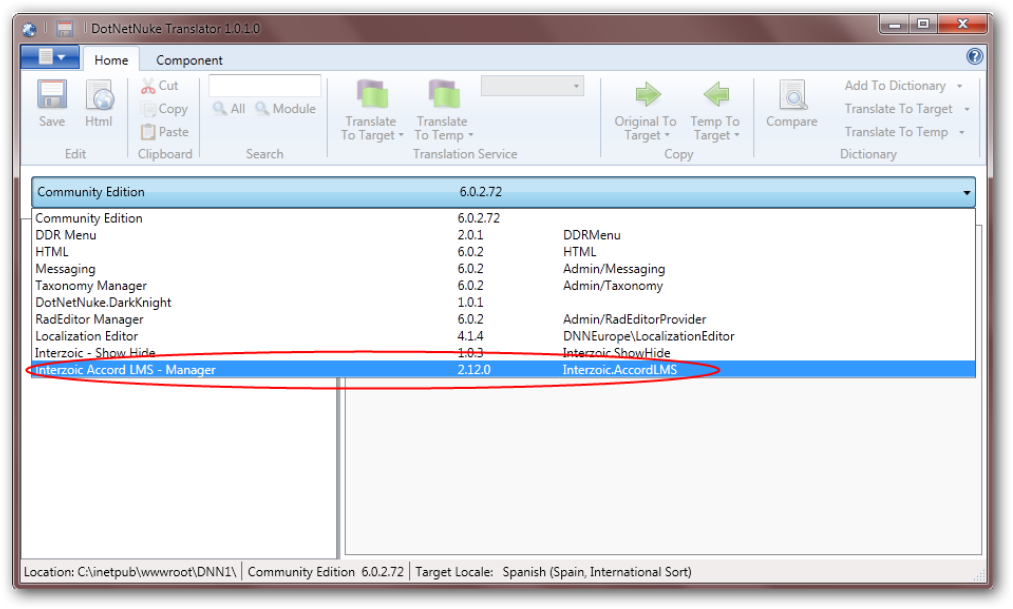Click the window resize grip corner
Viewport: 1013px width, 609px height.
(979, 575)
